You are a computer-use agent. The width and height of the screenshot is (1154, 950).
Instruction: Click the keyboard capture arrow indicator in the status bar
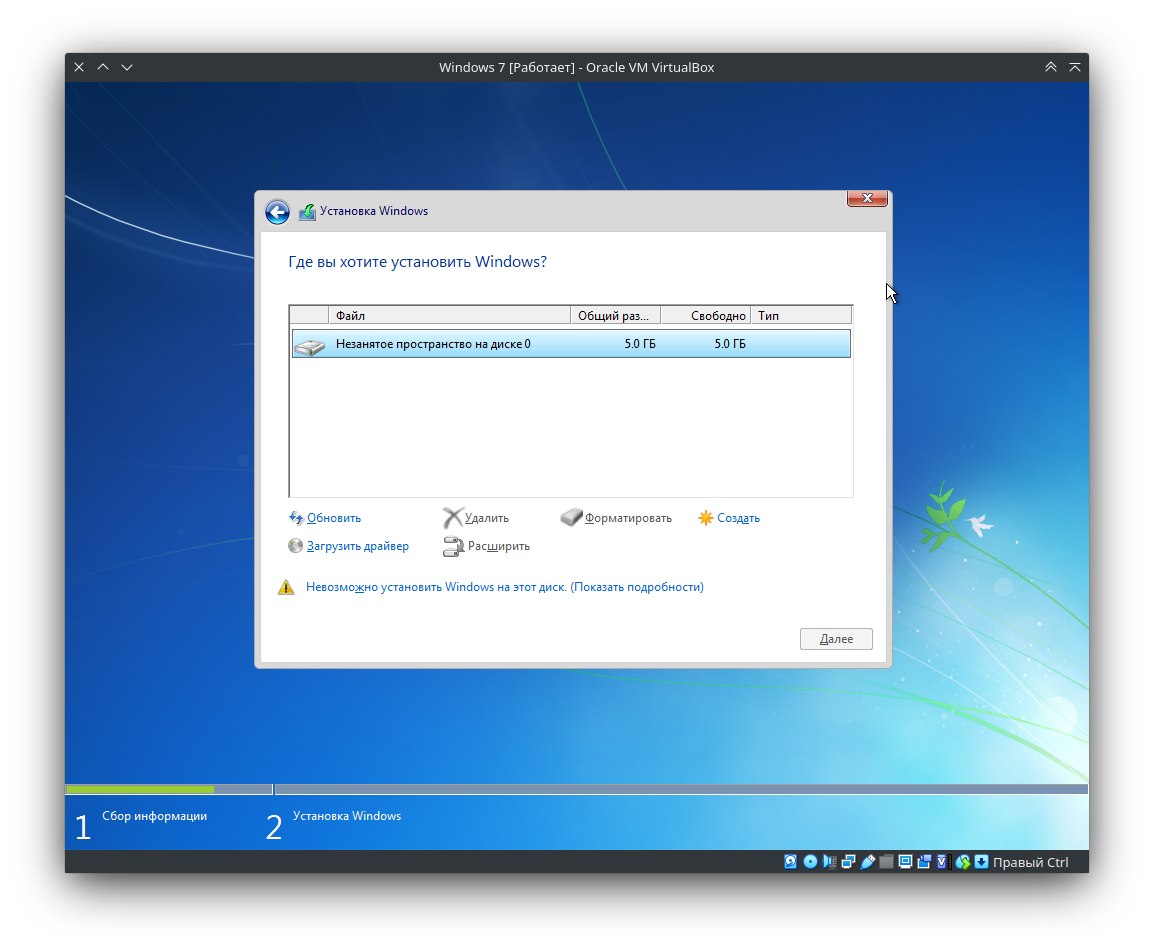pyautogui.click(x=982, y=862)
